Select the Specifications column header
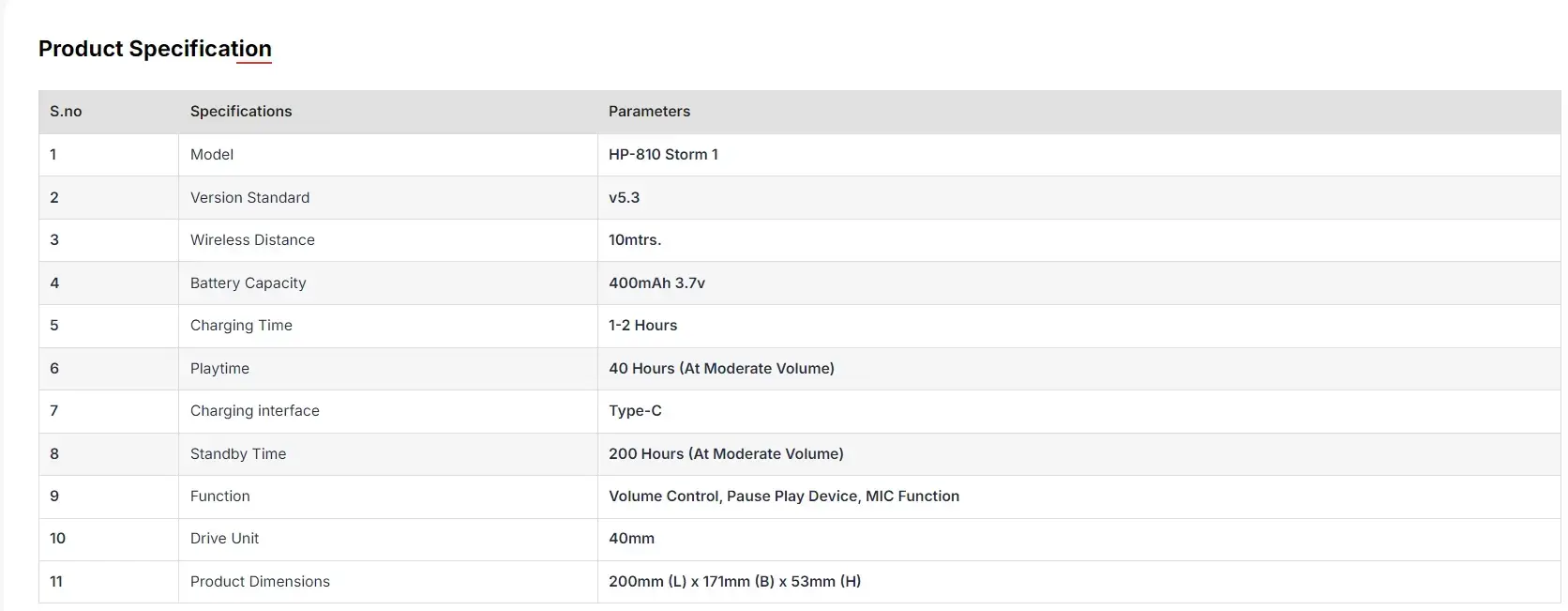Image resolution: width=1568 pixels, height=611 pixels. tap(241, 112)
